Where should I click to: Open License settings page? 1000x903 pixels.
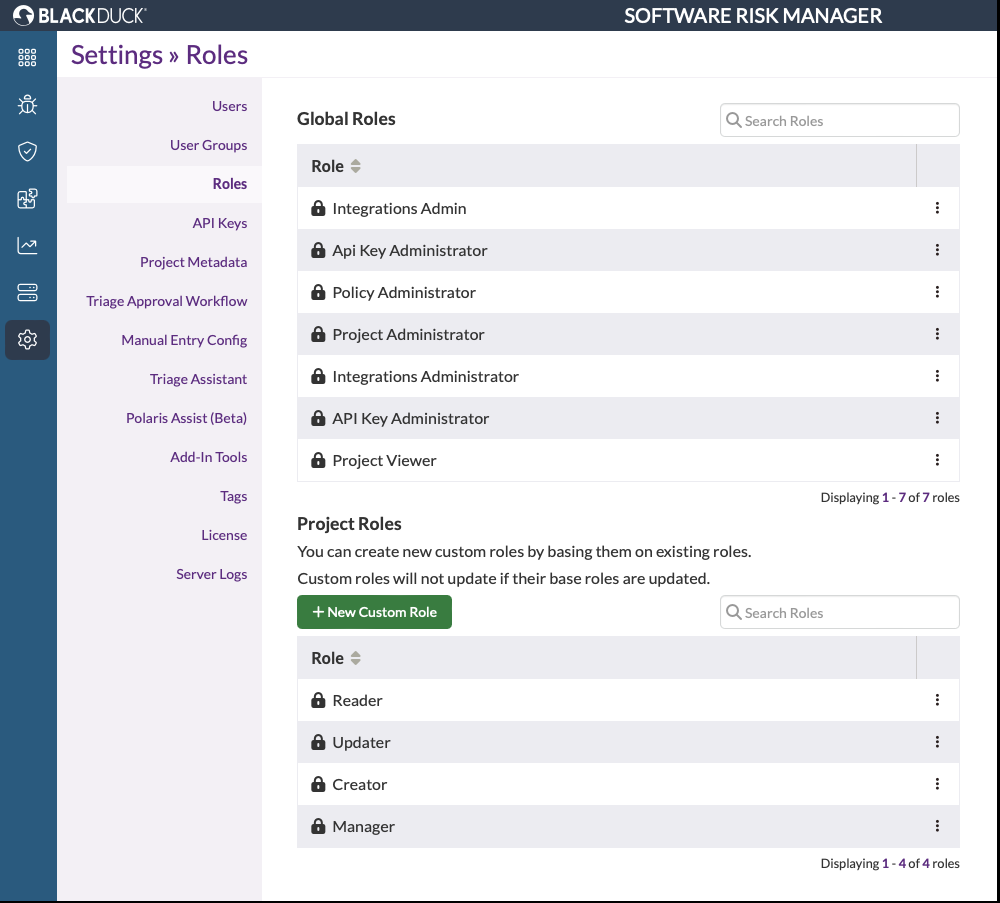point(224,535)
